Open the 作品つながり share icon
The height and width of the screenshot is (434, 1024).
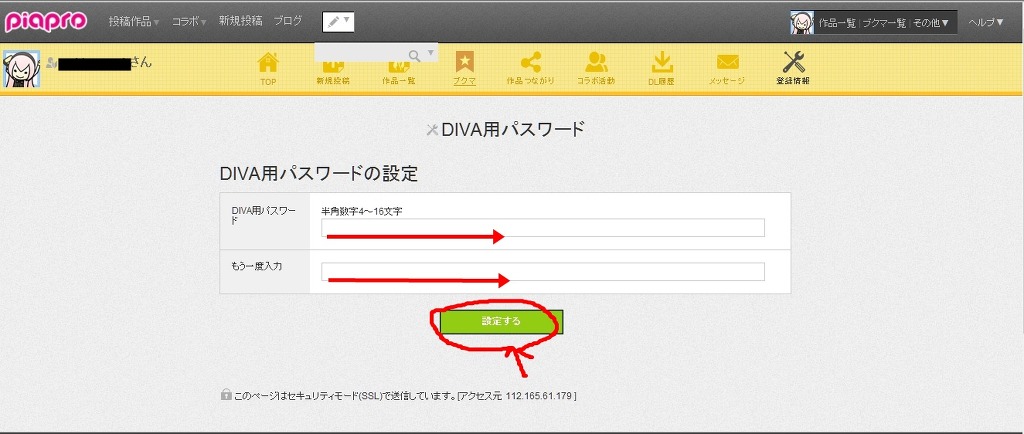coord(530,69)
